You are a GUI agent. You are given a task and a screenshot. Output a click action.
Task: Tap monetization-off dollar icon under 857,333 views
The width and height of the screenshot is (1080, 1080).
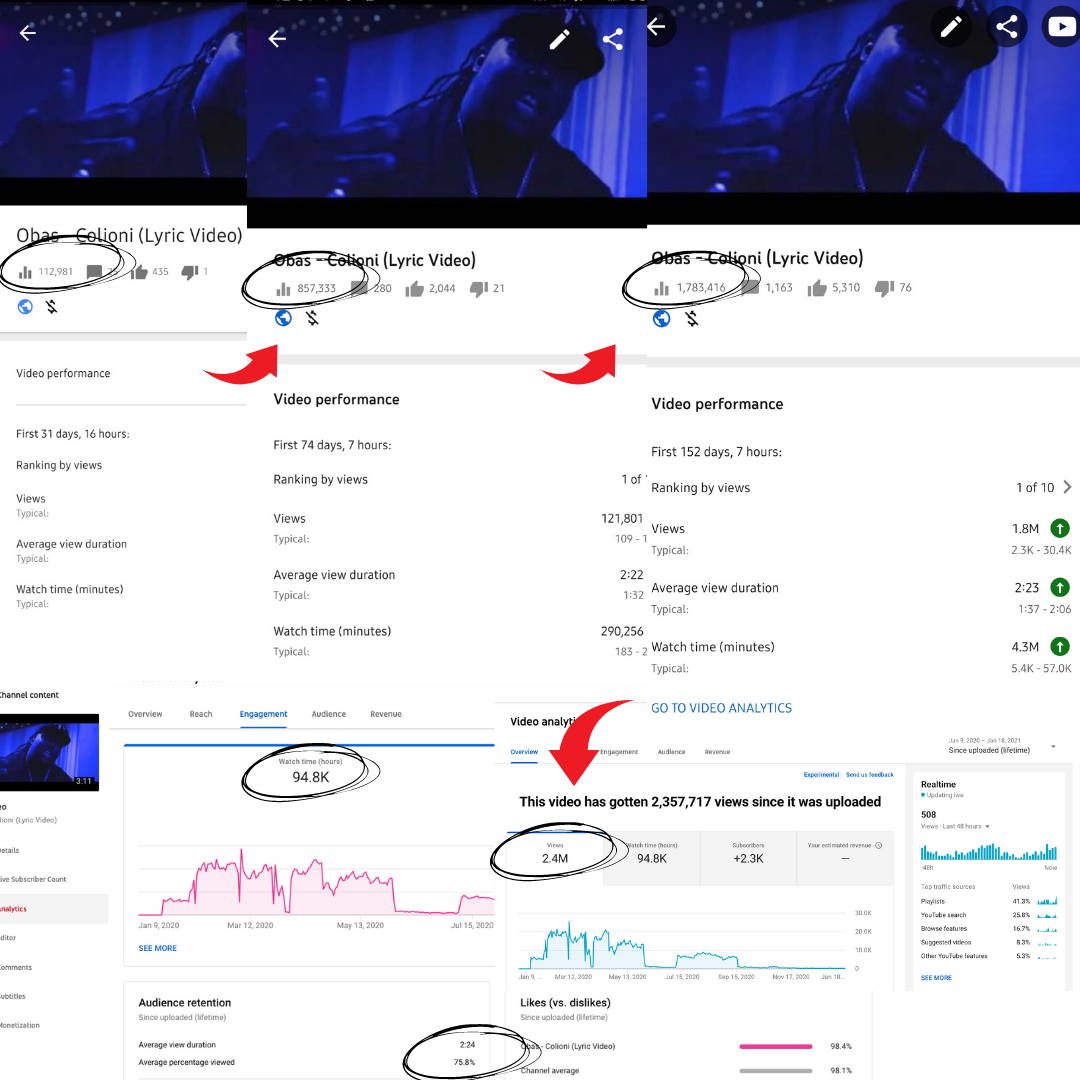313,318
